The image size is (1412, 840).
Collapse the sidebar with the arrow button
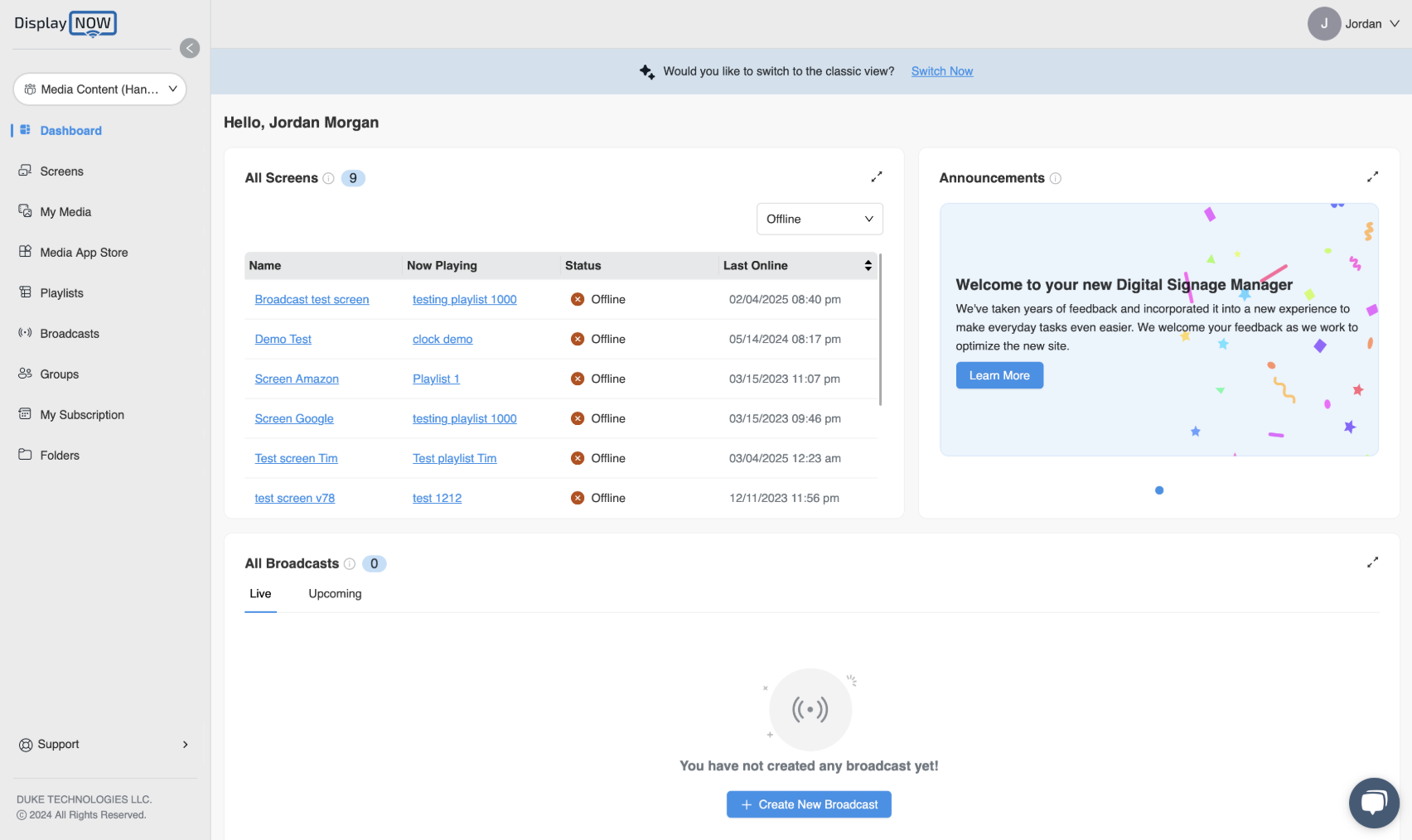[x=190, y=48]
